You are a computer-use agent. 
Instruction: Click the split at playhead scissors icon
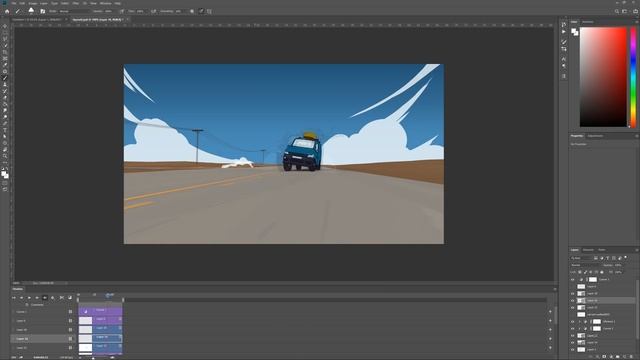62,298
